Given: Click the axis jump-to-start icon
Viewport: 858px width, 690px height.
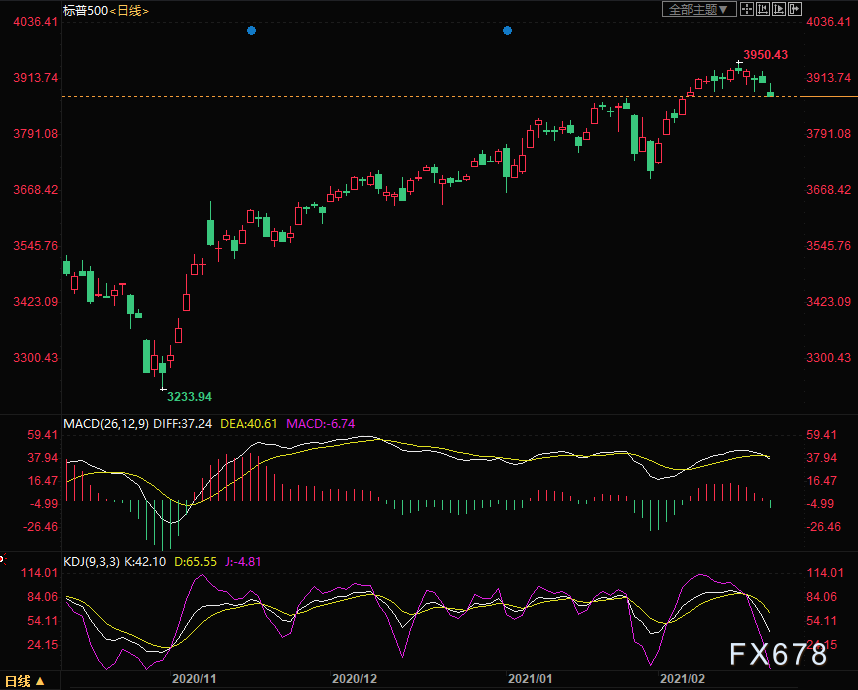Looking at the screenshot, I should click(x=763, y=9).
